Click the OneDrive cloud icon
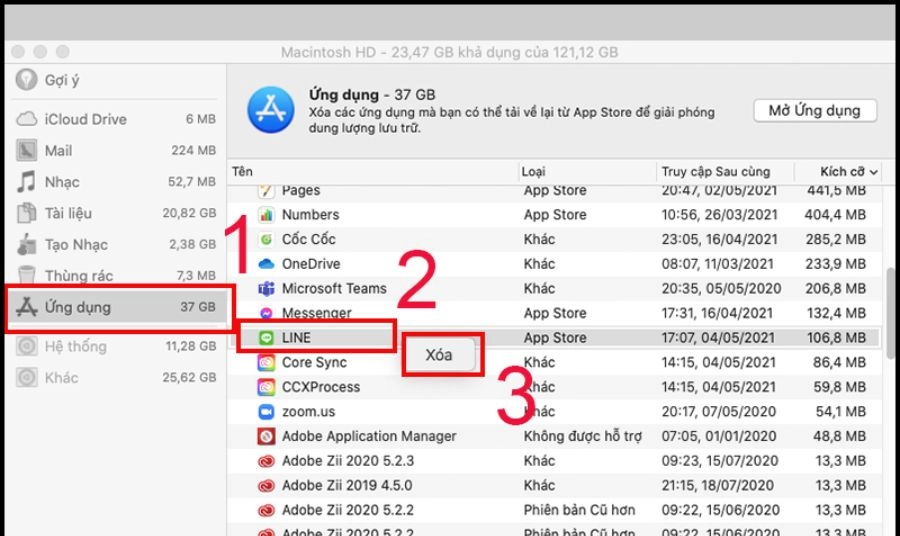Screen dimensions: 900x536 pyautogui.click(x=266, y=264)
